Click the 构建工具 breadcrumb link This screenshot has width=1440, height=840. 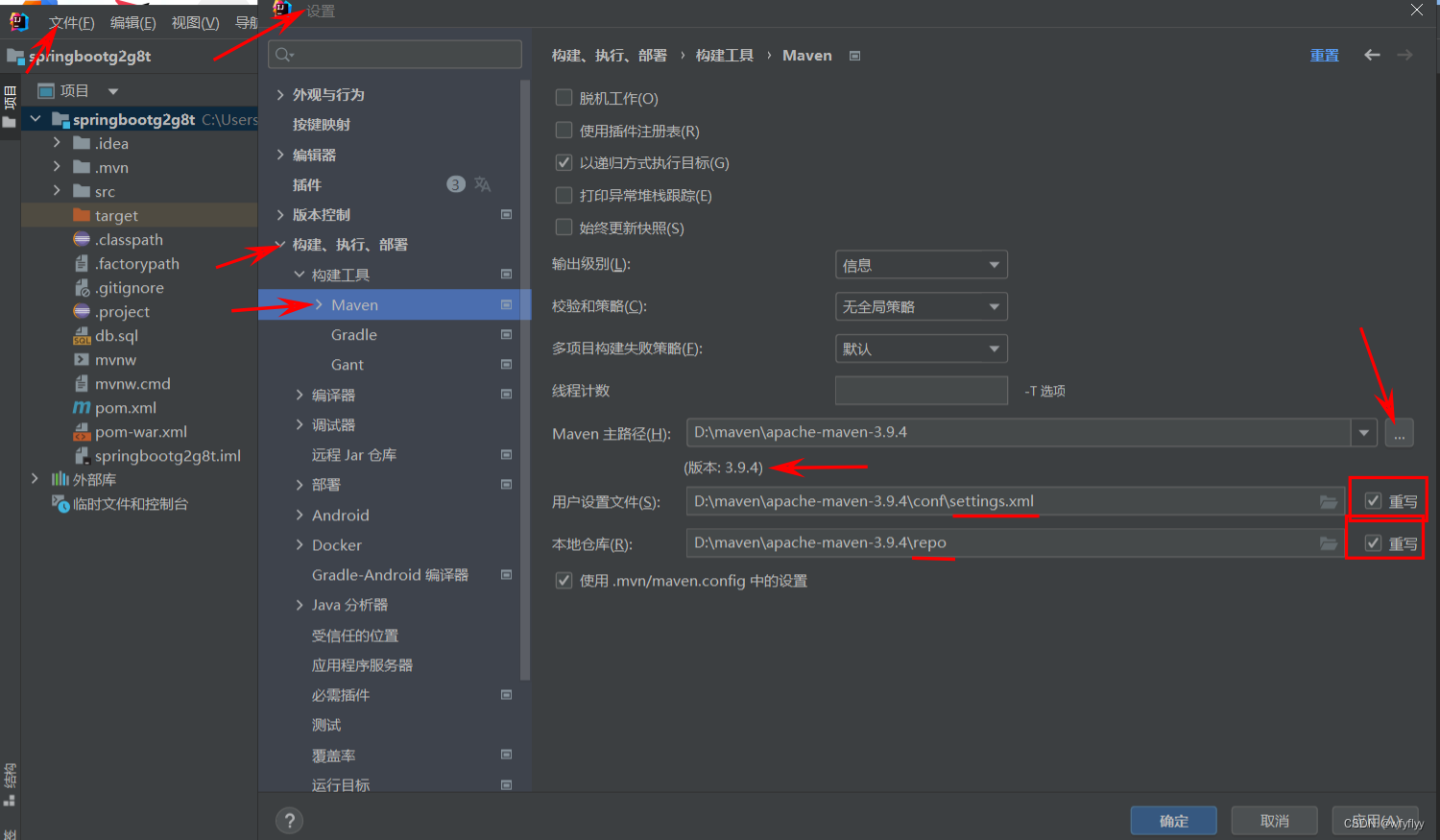pos(725,56)
